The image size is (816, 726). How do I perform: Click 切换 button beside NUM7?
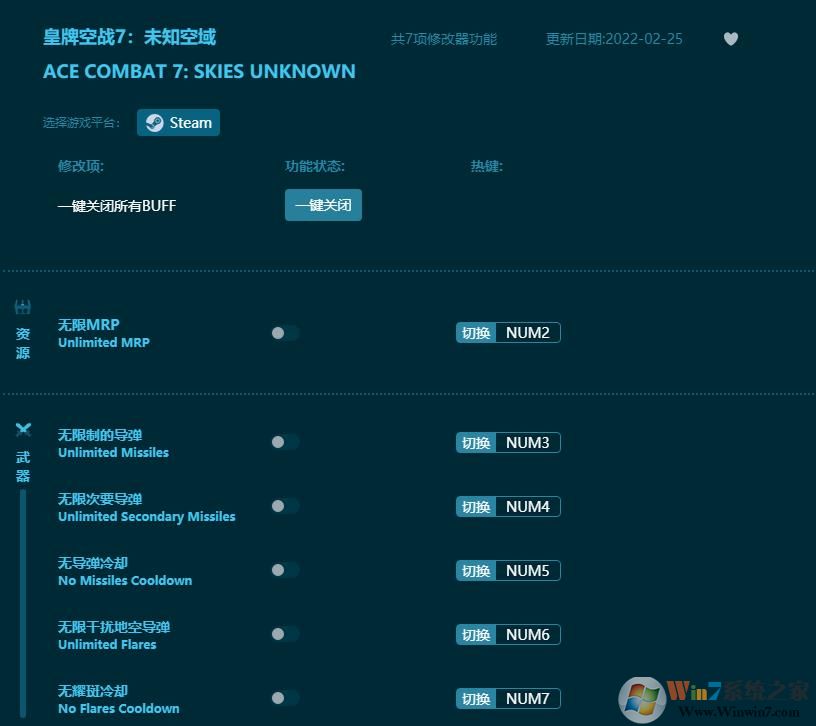pyautogui.click(x=476, y=698)
